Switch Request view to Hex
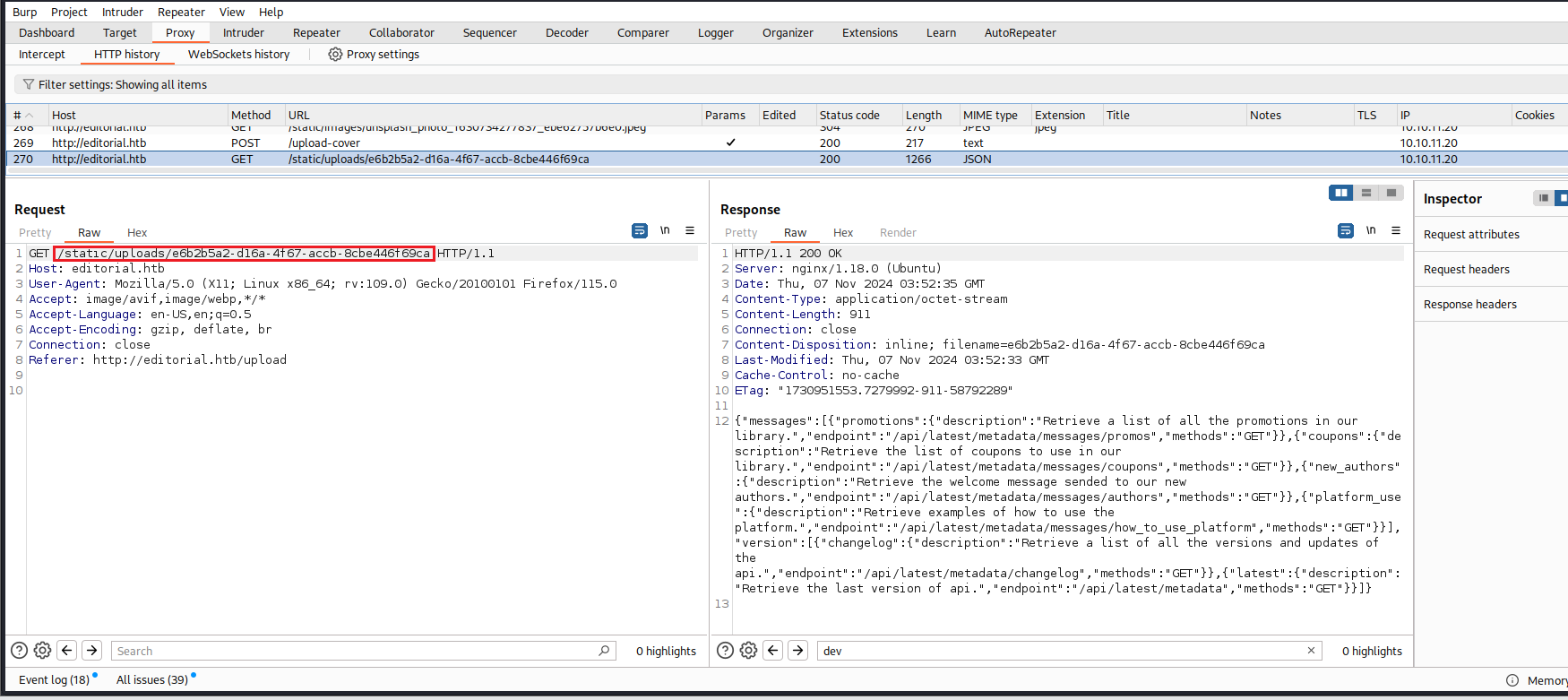1568x700 pixels. pos(137,232)
